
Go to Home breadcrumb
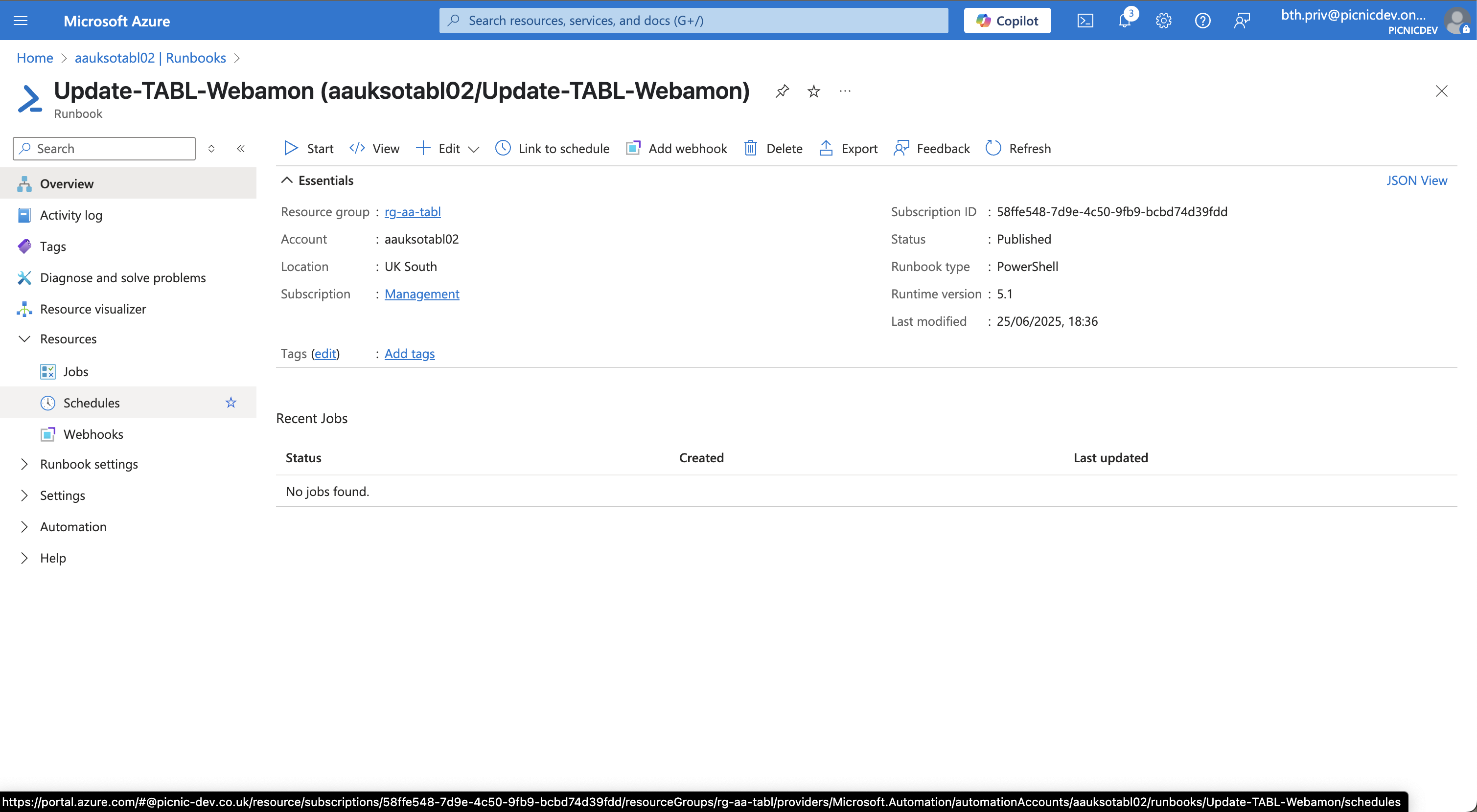click(x=35, y=58)
